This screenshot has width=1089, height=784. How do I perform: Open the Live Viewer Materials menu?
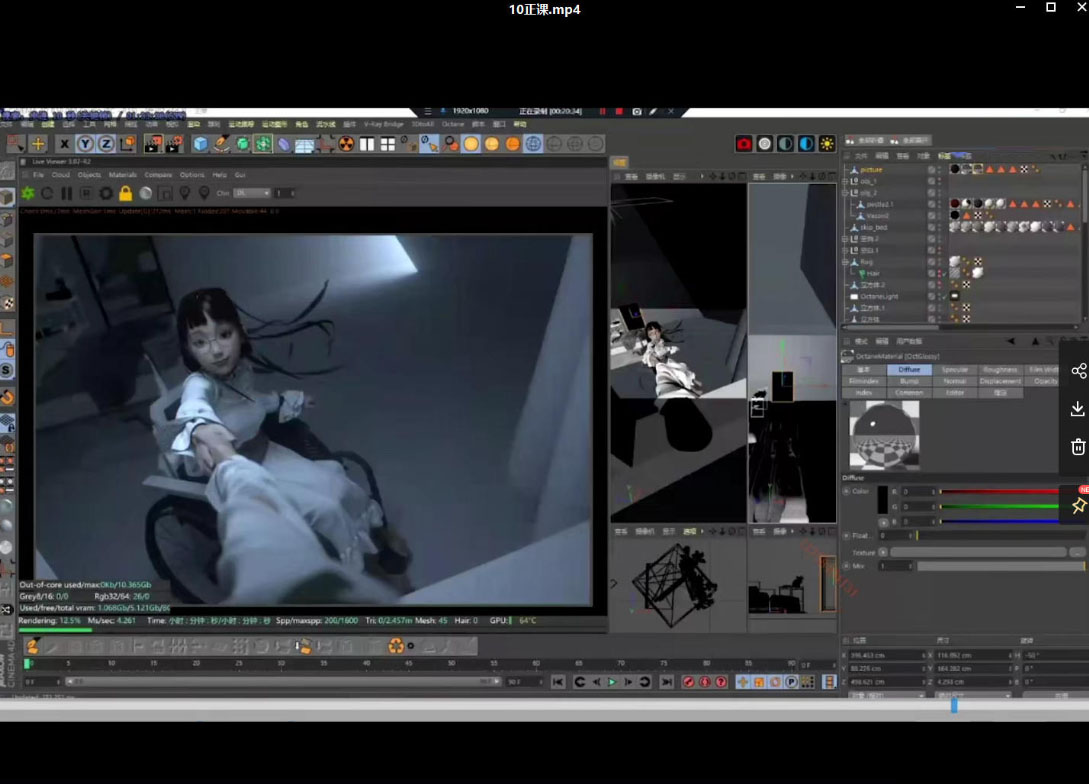[123, 175]
